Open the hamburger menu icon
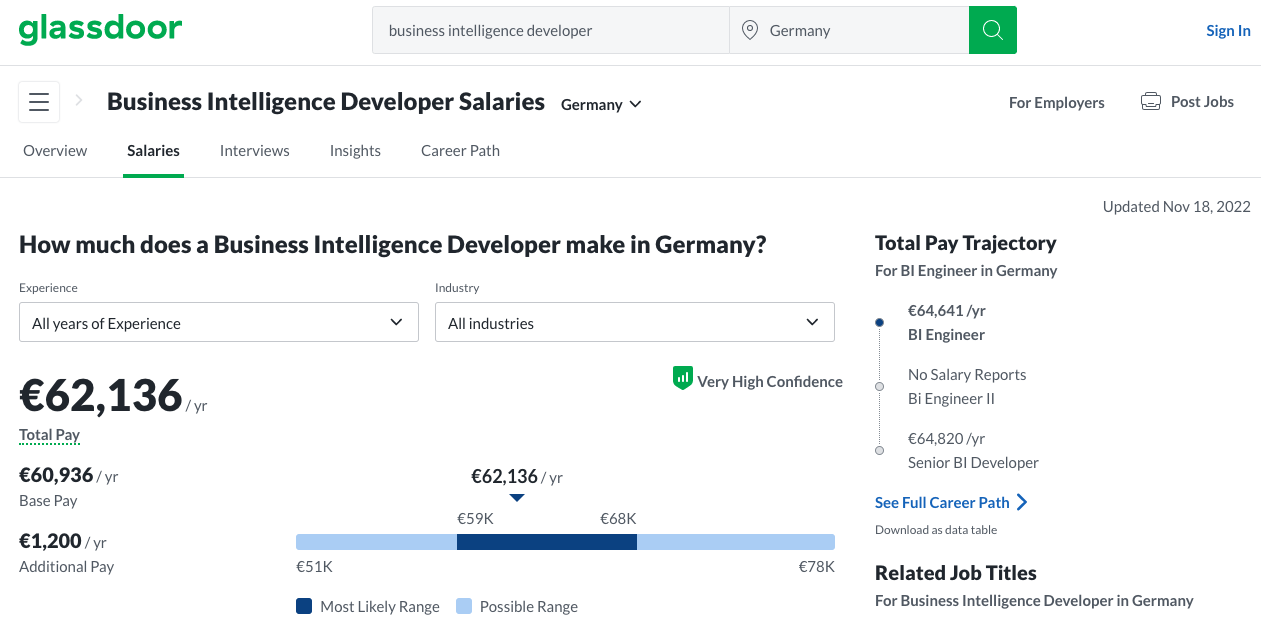The image size is (1261, 625). pos(39,102)
